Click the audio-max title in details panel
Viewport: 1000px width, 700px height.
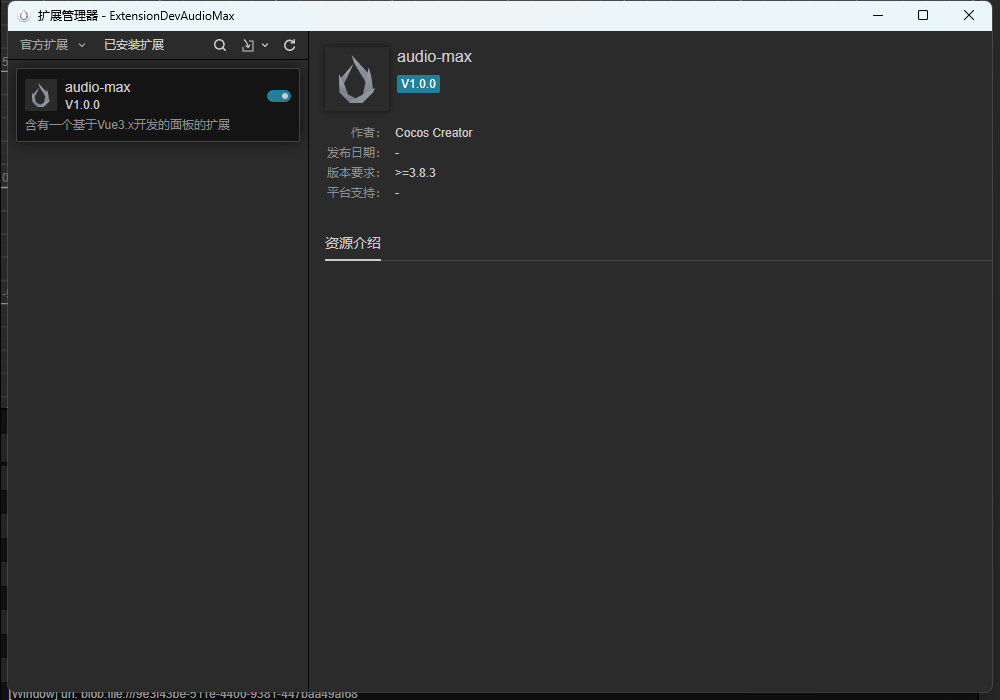pos(434,57)
